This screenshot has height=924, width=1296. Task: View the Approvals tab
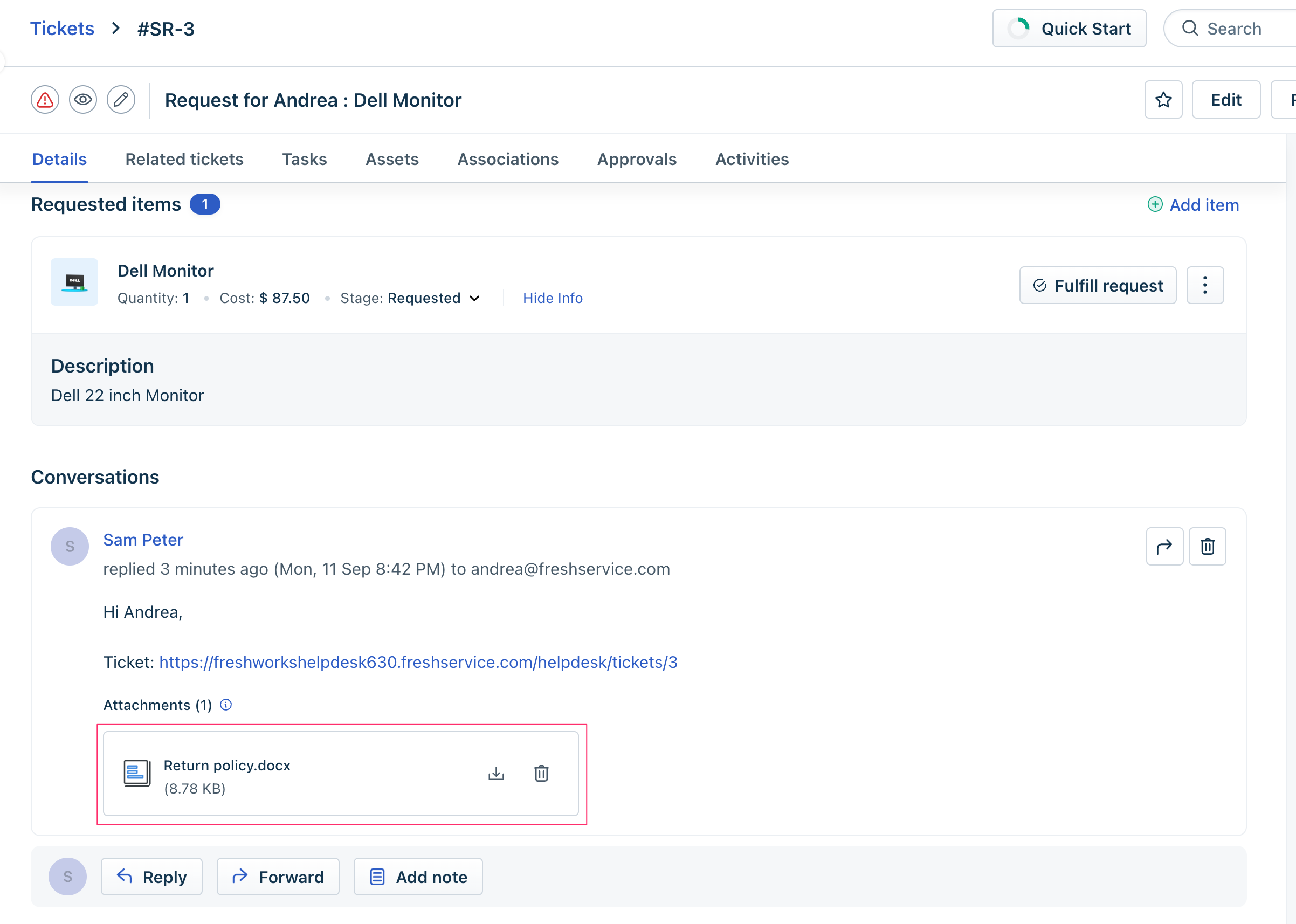click(637, 160)
